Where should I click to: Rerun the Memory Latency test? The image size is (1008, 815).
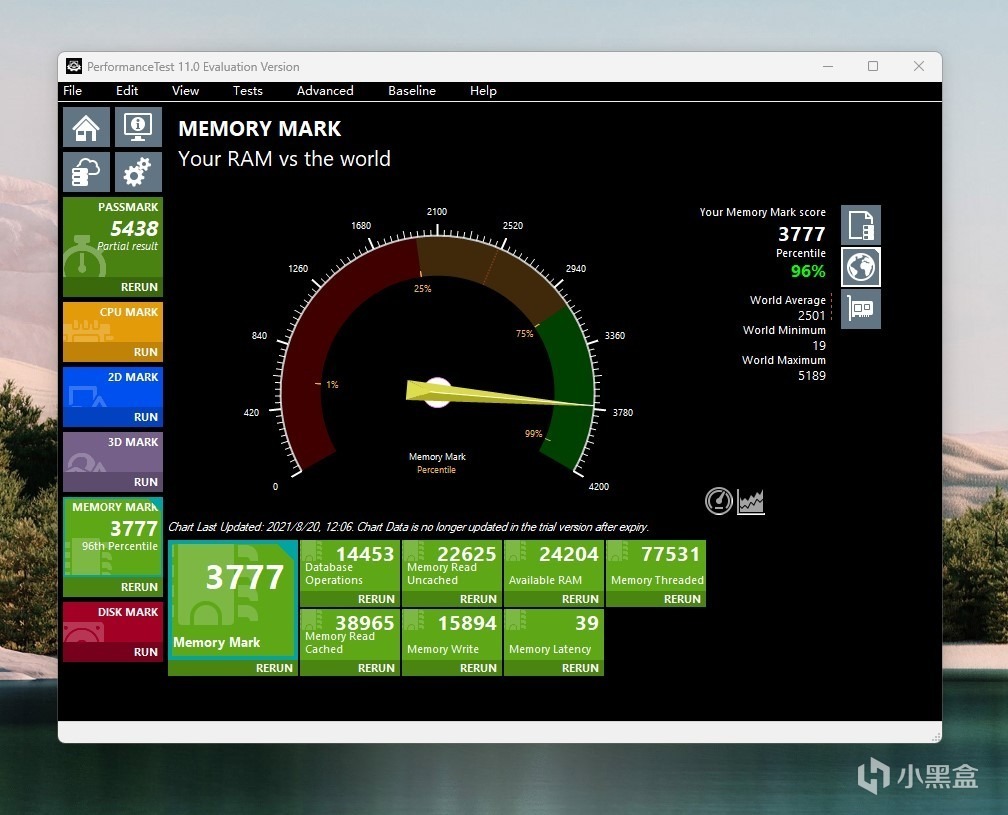(x=580, y=668)
